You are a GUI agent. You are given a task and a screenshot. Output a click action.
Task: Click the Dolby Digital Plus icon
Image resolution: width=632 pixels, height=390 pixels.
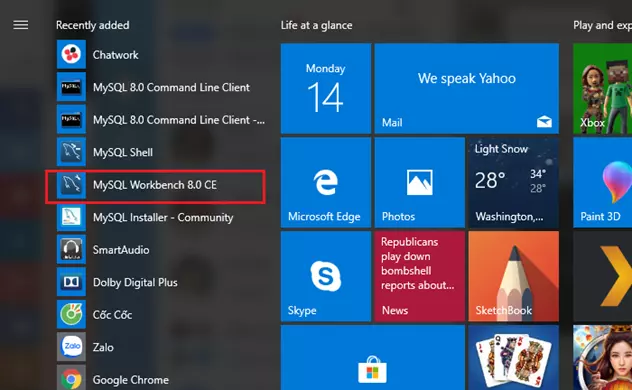(x=71, y=282)
